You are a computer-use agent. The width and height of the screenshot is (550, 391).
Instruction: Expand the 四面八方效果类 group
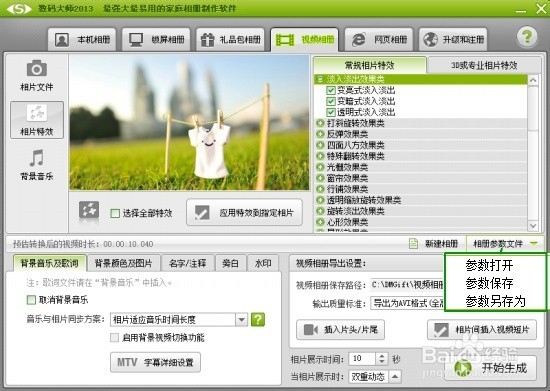pos(320,145)
